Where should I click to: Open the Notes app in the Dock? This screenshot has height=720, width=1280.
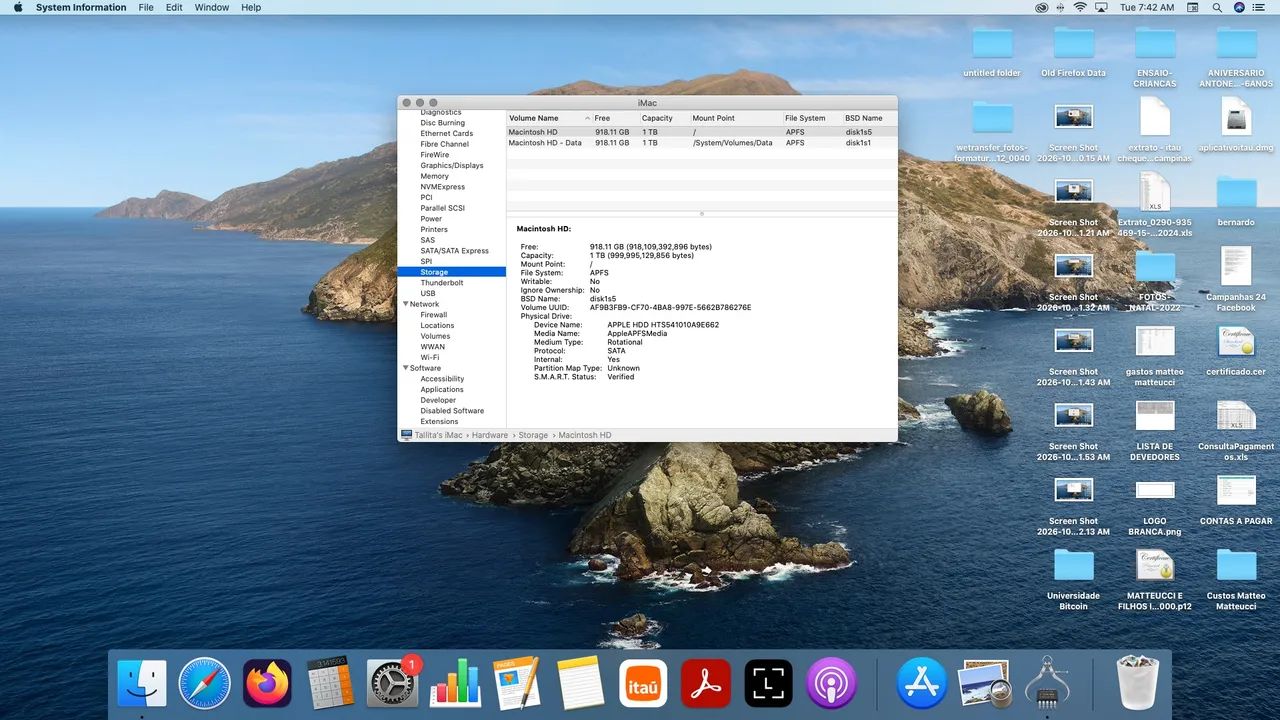580,683
